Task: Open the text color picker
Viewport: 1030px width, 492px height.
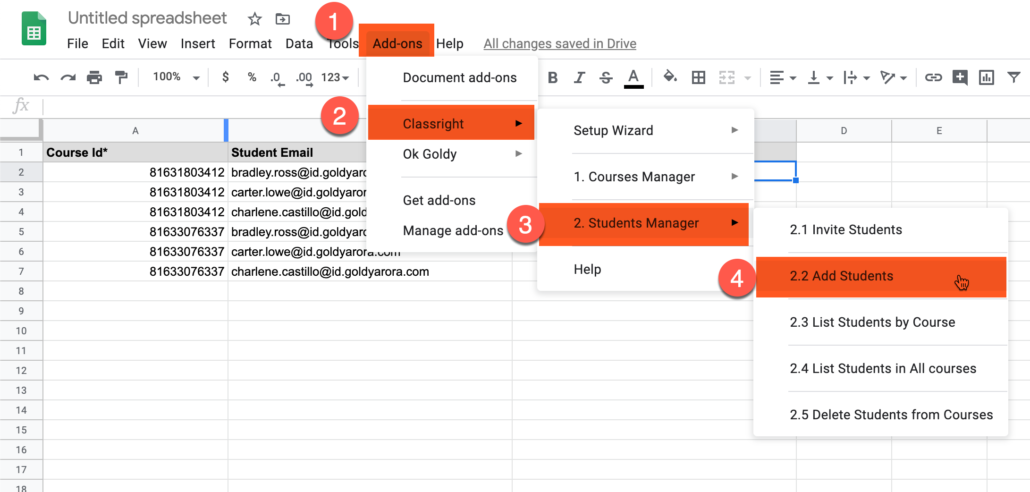Action: (633, 78)
